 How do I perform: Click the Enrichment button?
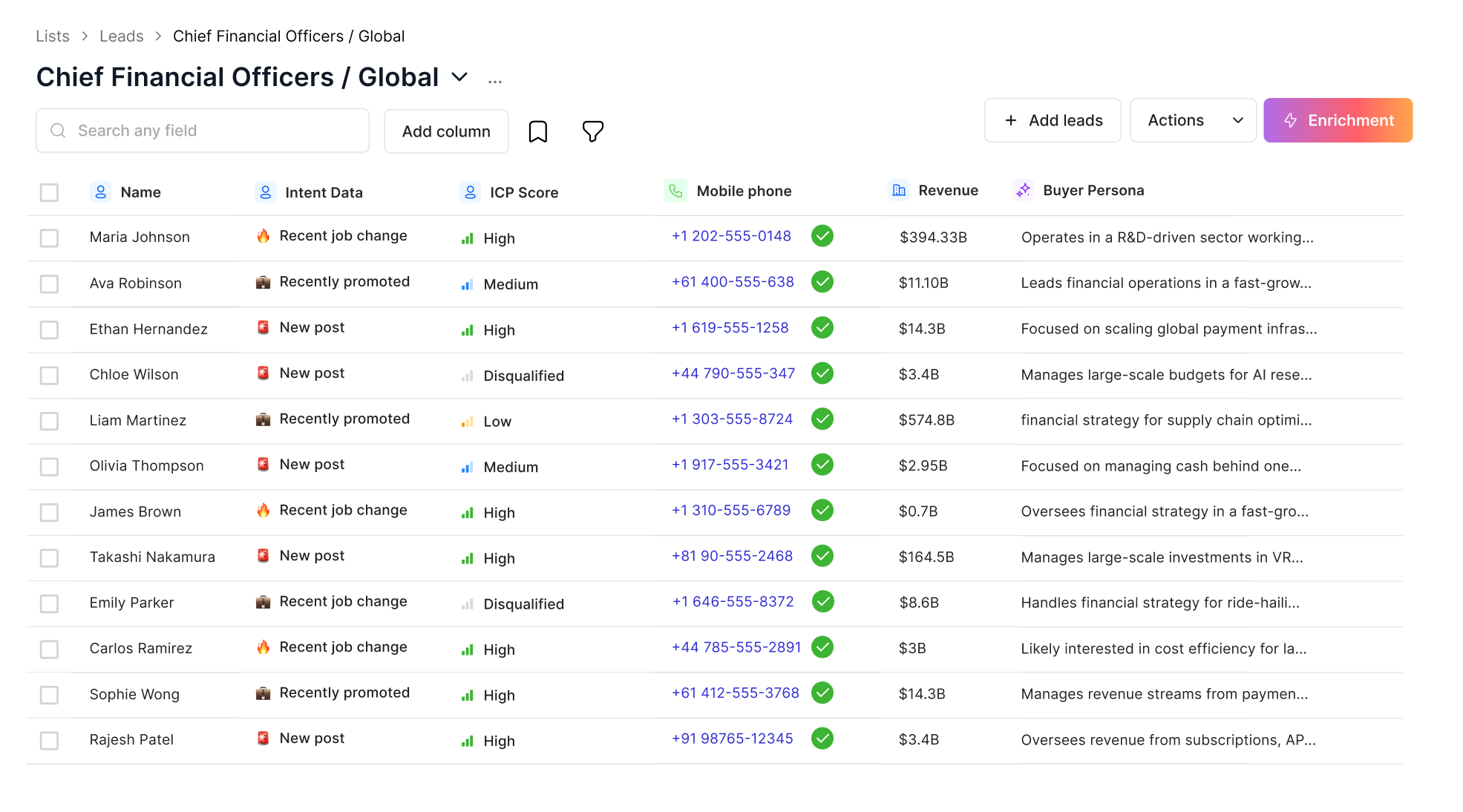click(x=1338, y=120)
